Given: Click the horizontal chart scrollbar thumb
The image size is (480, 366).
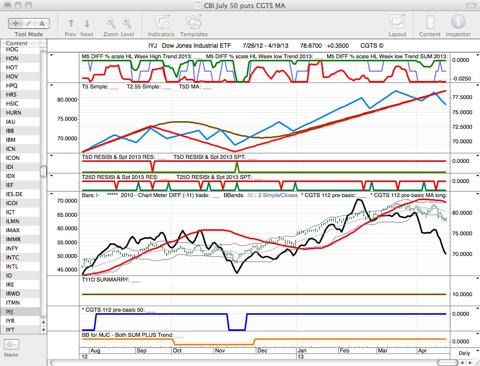Looking at the screenshot, I should point(447,362).
